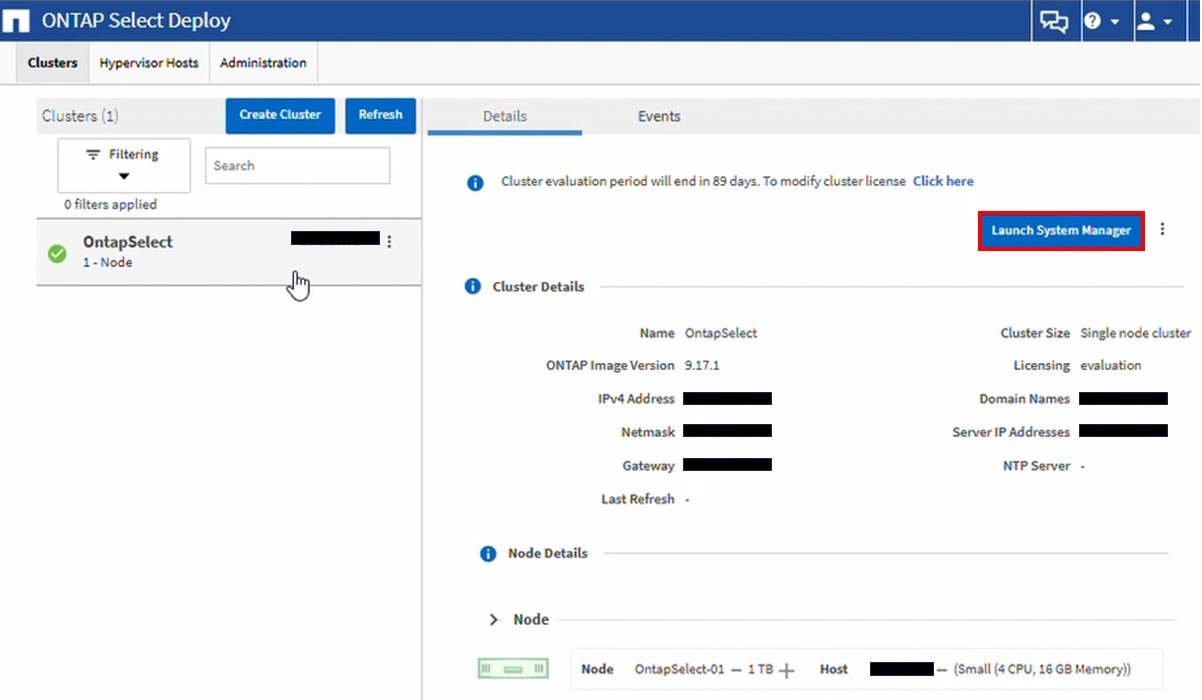Click the Node Details info icon

(488, 554)
